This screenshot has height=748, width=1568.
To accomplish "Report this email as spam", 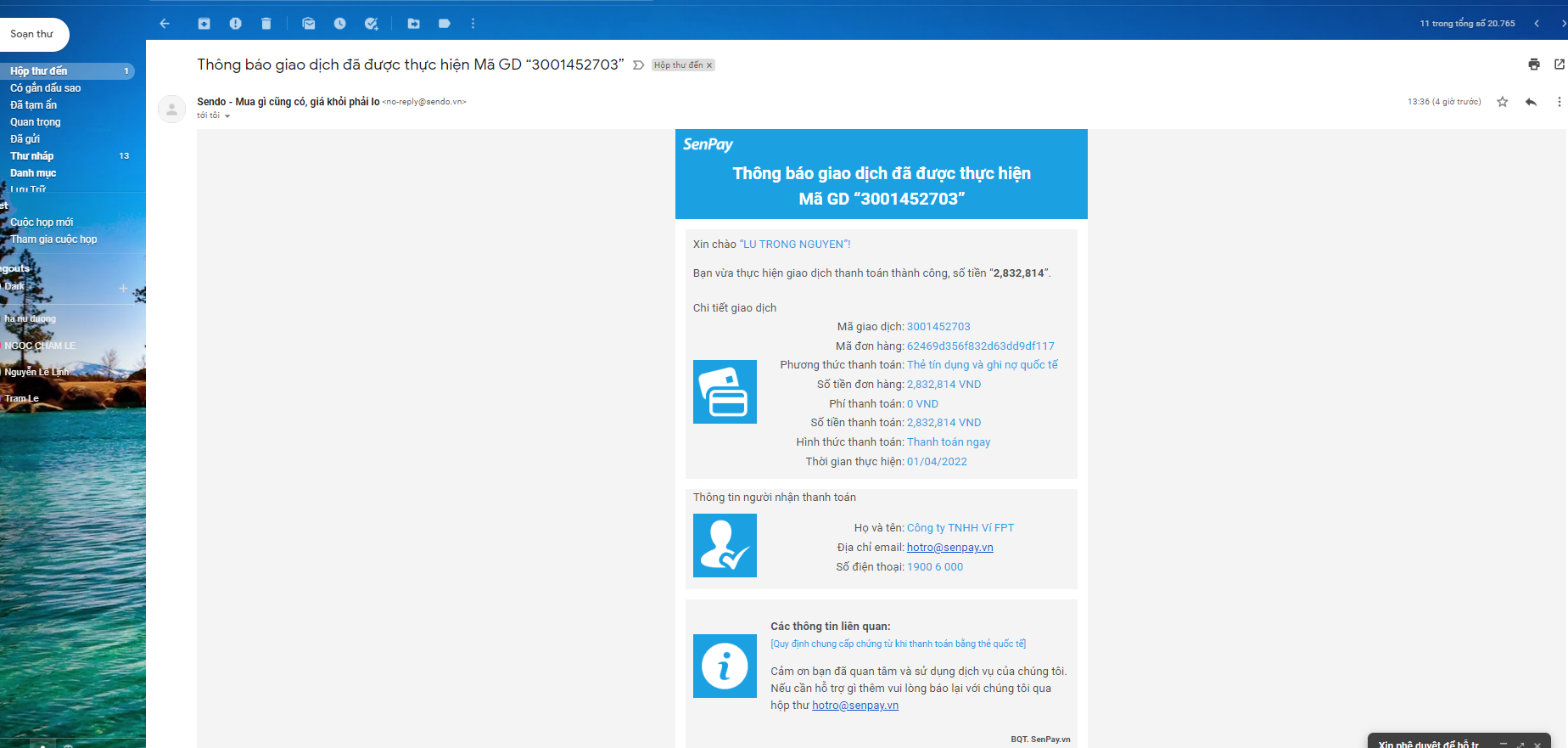I will pyautogui.click(x=236, y=24).
